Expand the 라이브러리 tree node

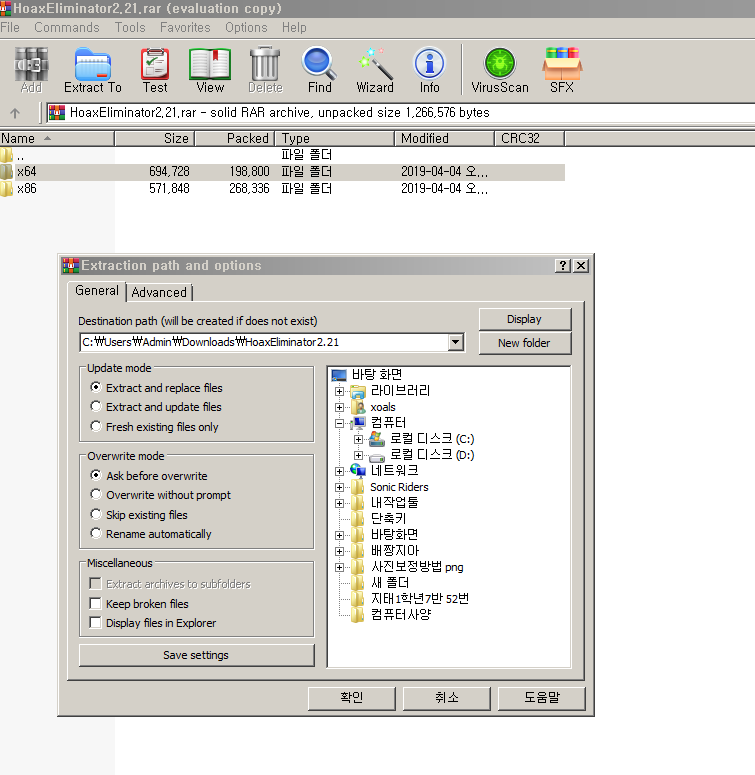coord(339,391)
